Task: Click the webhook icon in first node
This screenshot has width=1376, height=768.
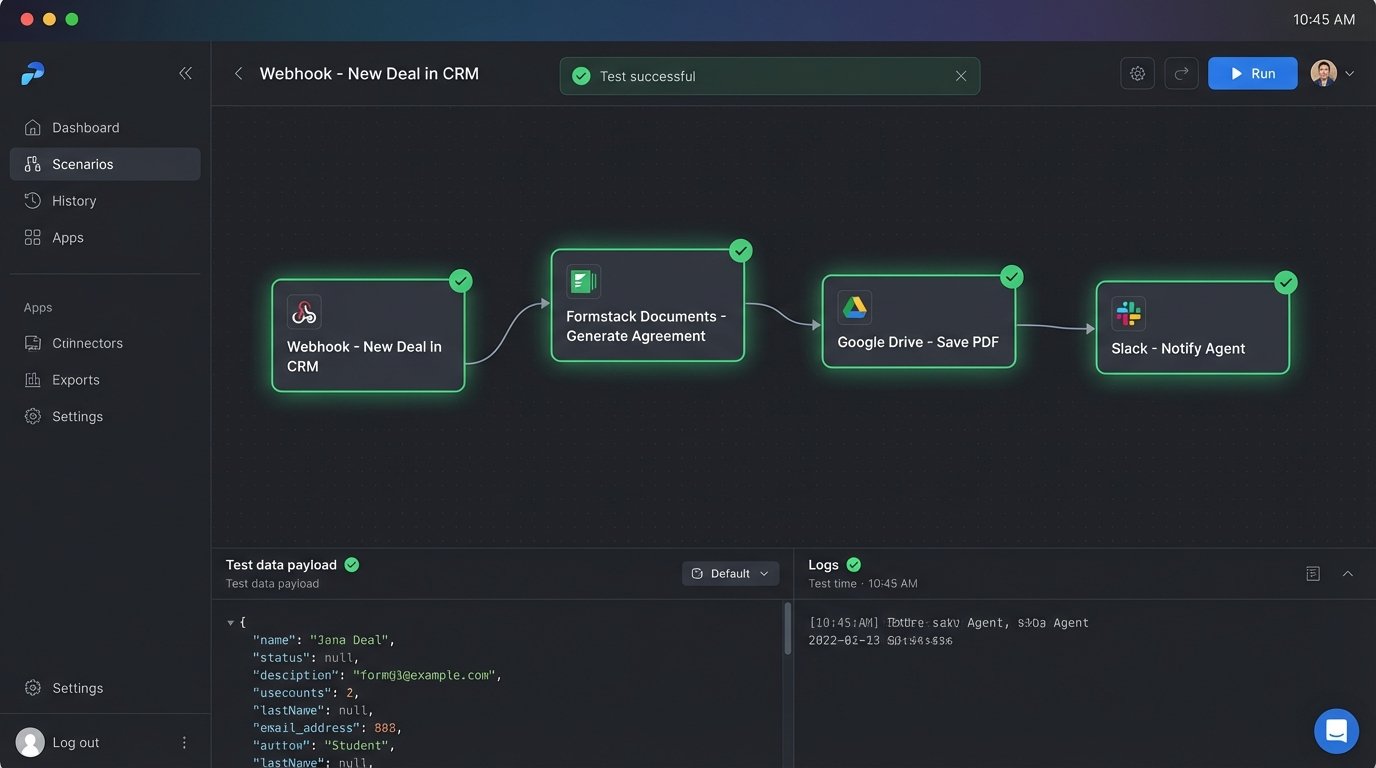Action: point(304,312)
